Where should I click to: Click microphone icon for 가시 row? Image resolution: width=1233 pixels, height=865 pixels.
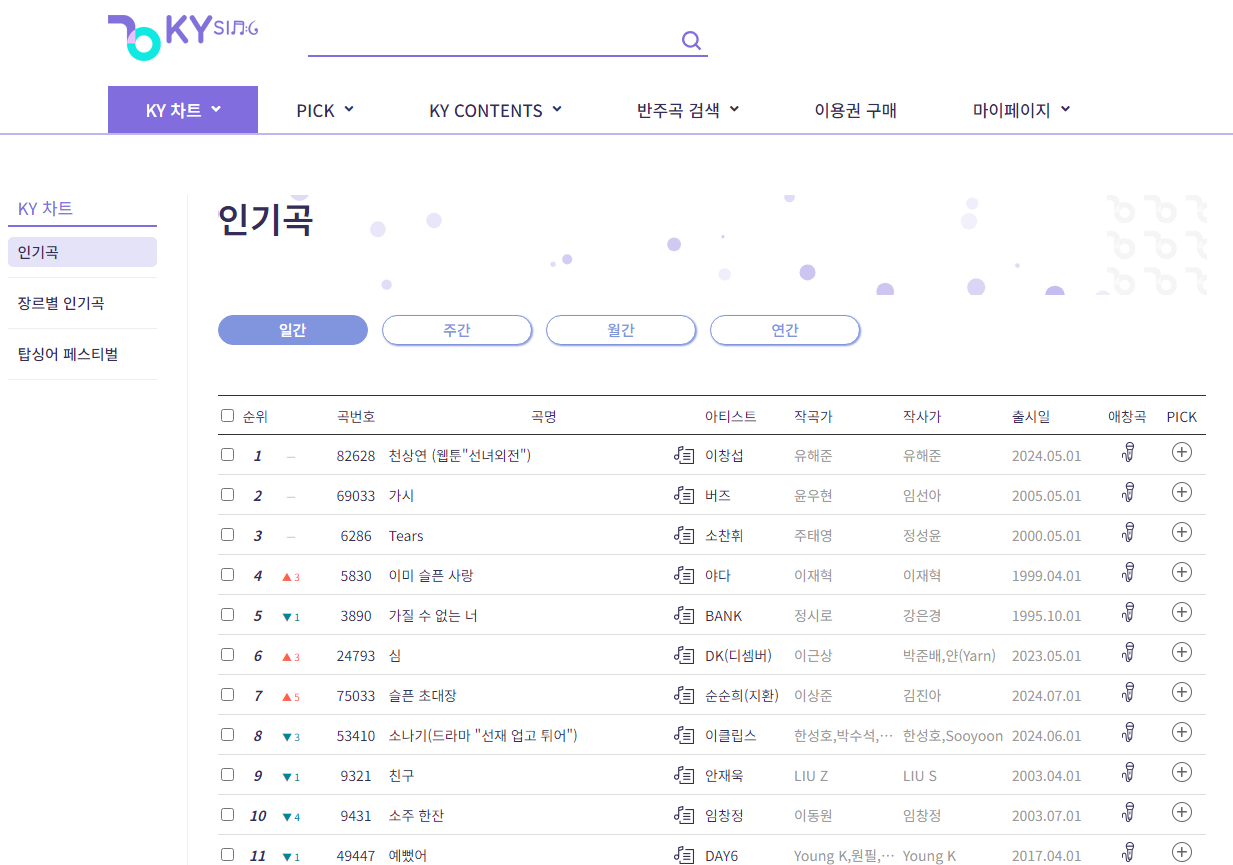pos(1128,492)
